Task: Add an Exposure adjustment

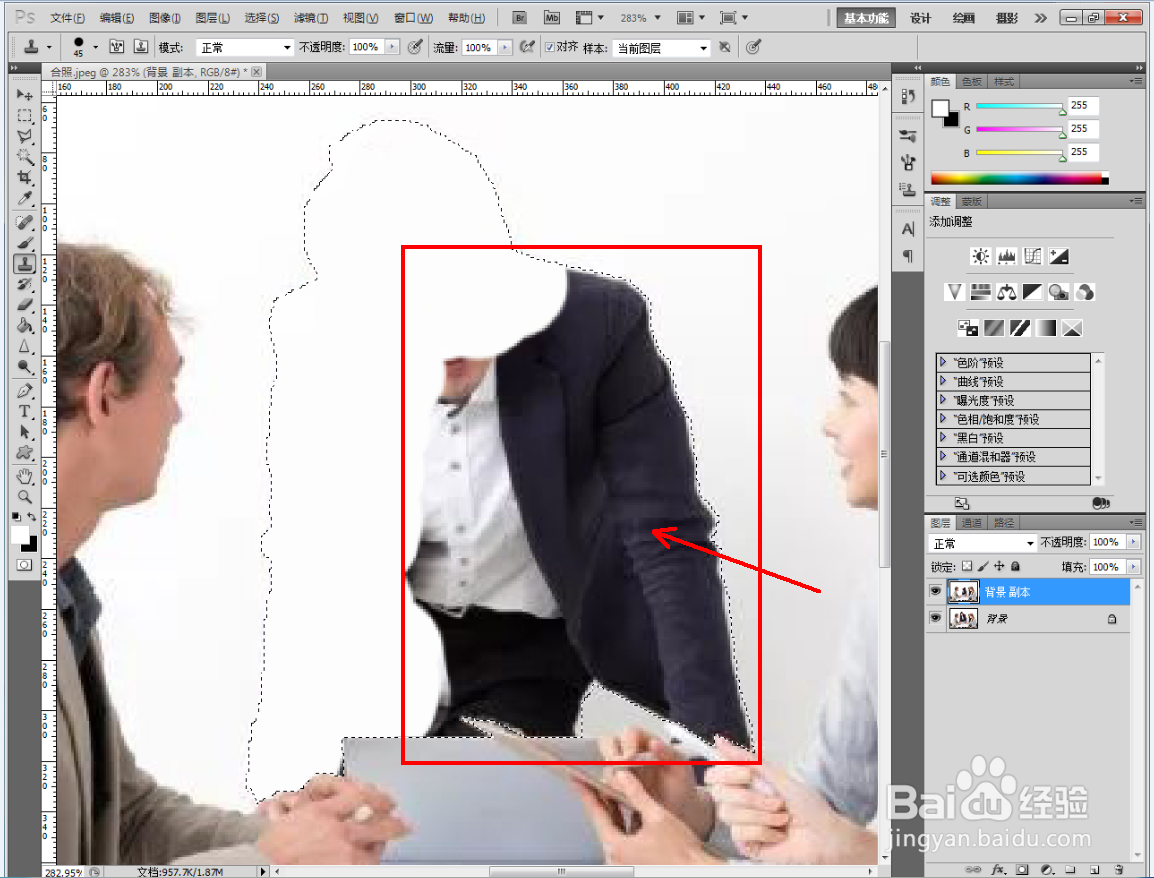Action: pos(1058,256)
